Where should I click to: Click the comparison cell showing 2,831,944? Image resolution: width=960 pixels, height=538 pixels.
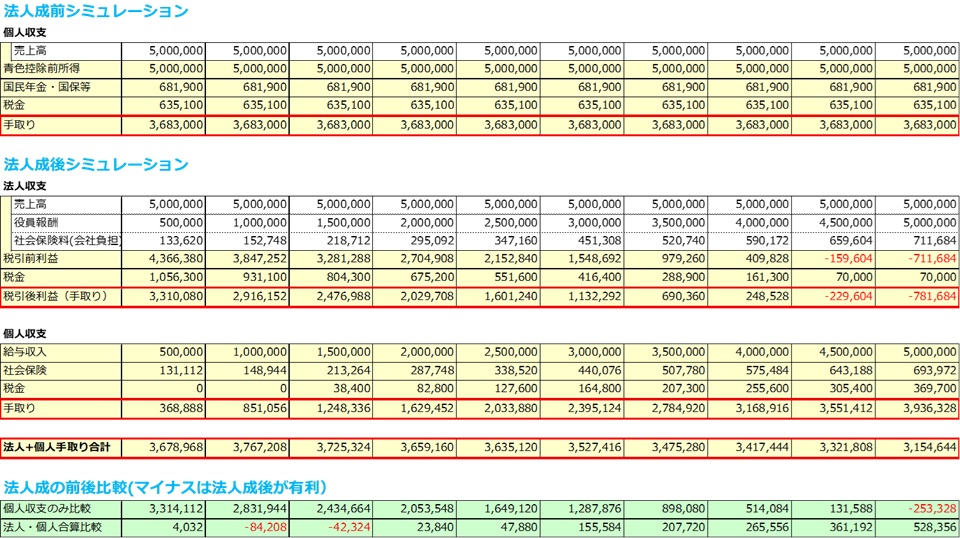[247, 509]
